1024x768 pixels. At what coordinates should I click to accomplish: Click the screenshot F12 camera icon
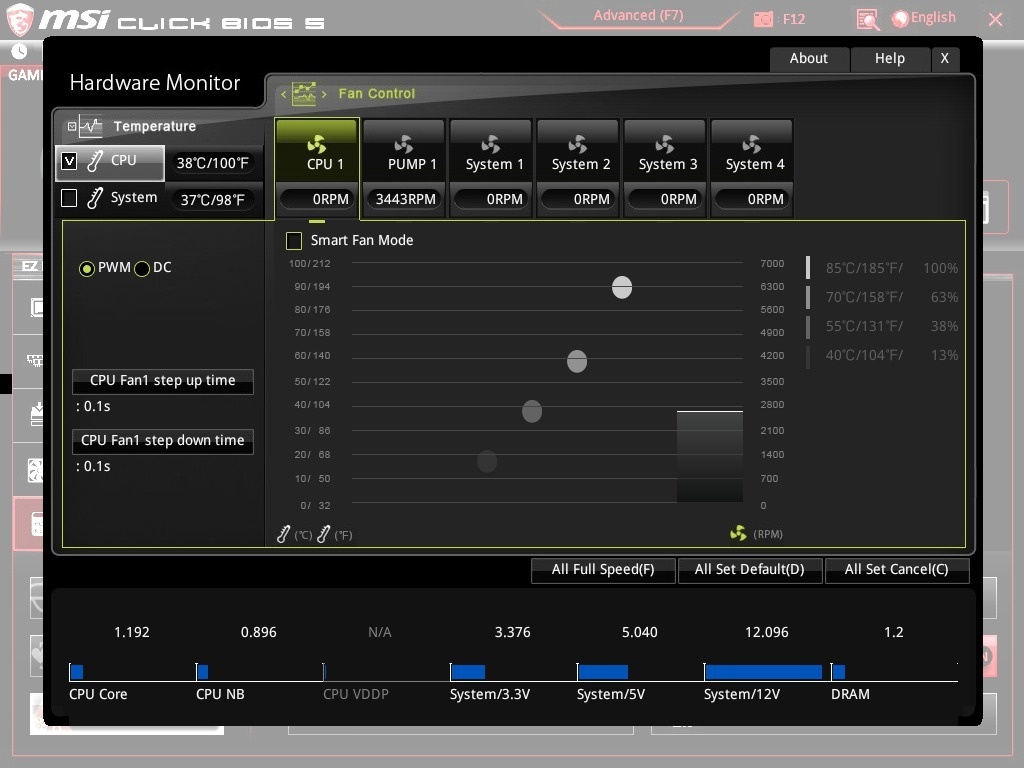pyautogui.click(x=763, y=19)
